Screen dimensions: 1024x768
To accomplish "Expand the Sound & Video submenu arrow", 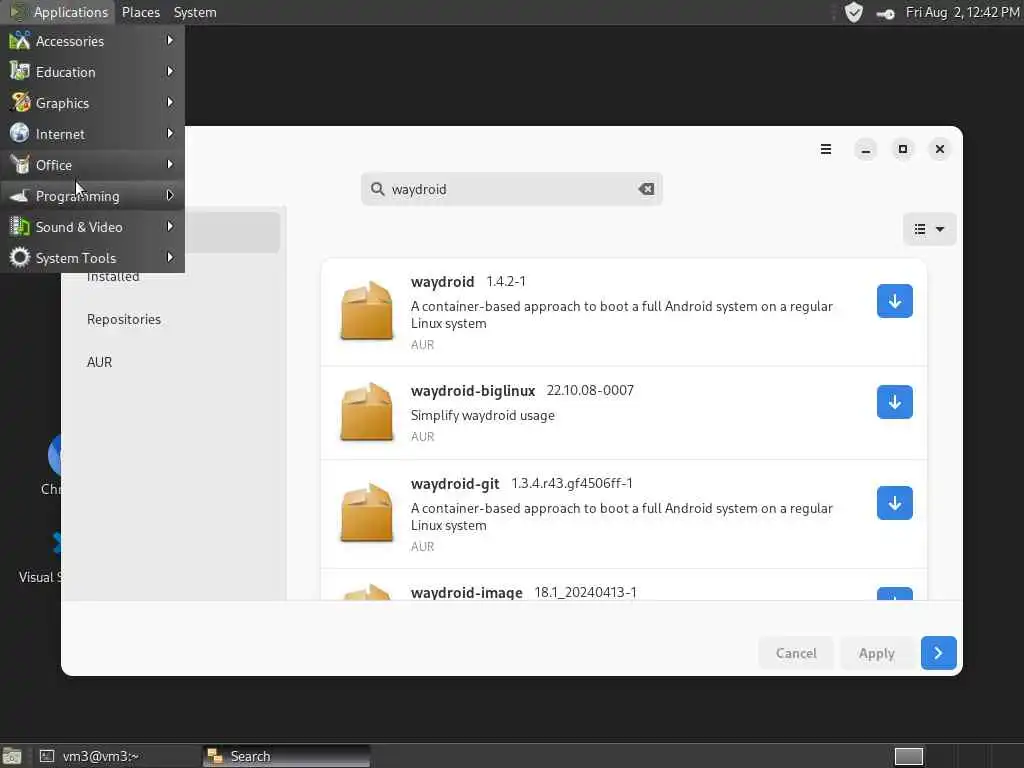I will pos(170,227).
